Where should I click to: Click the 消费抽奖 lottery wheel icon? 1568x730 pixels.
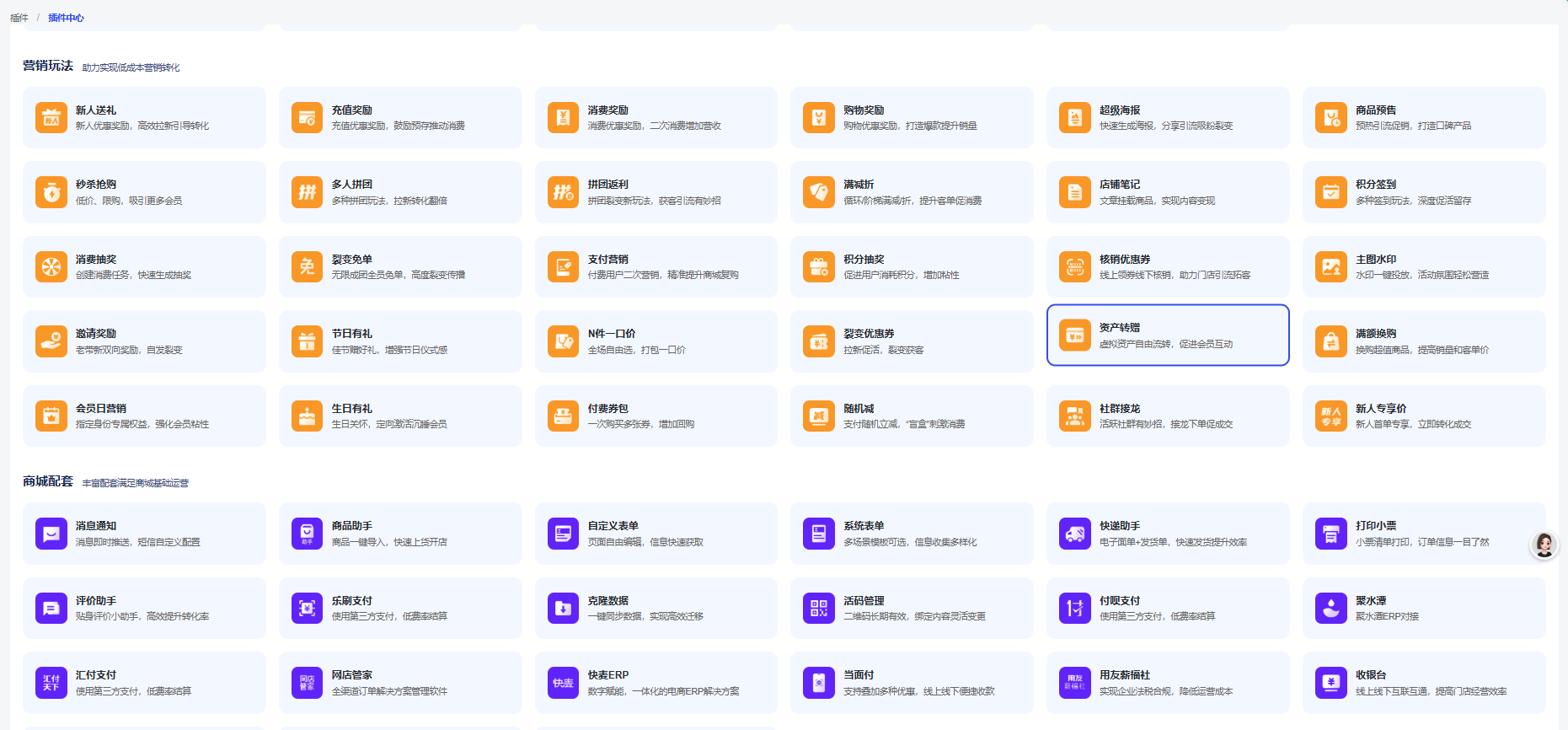coord(51,267)
